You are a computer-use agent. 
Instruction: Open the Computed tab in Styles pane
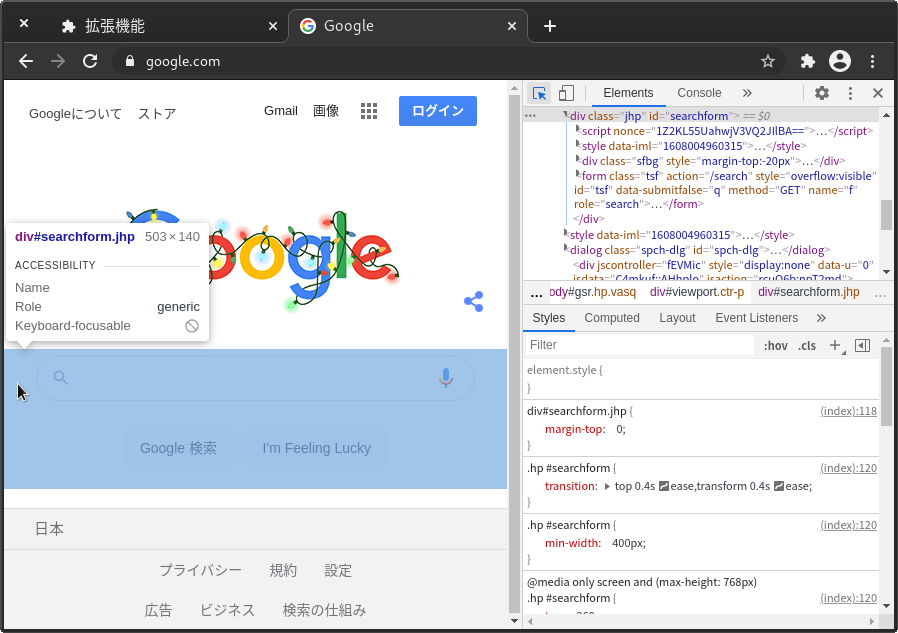point(612,318)
